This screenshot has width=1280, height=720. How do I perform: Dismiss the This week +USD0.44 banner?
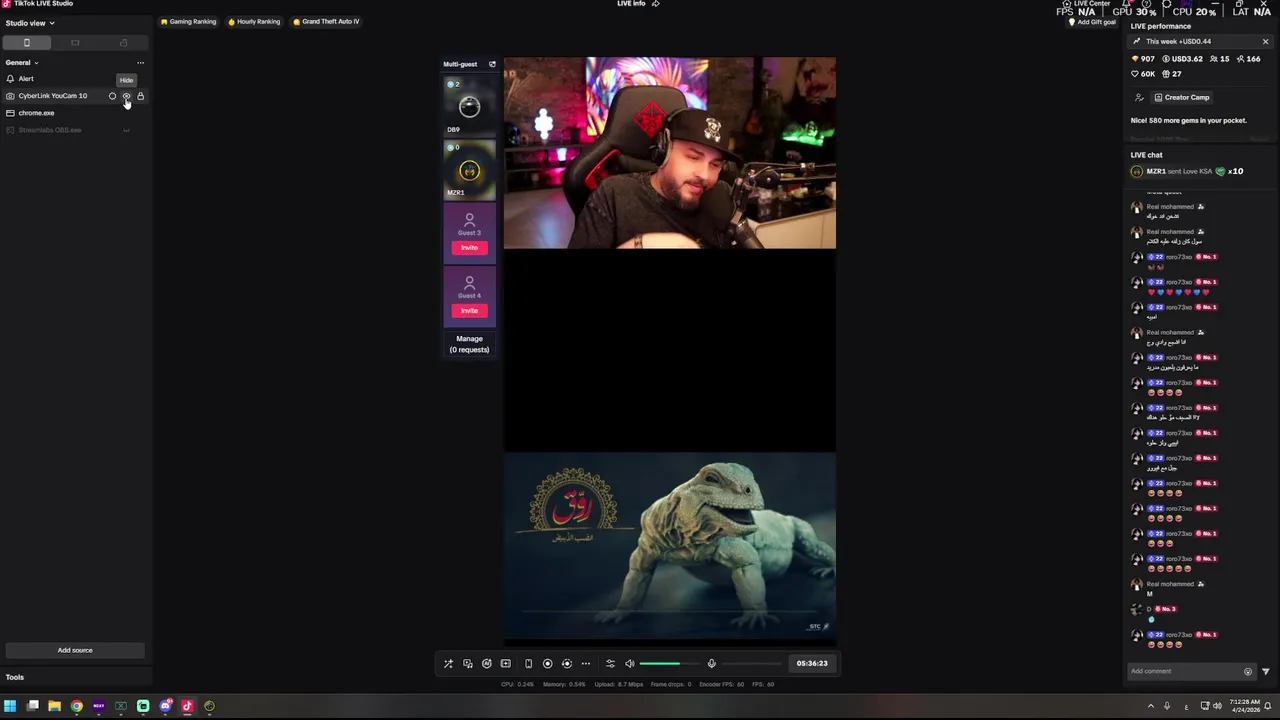[x=1265, y=42]
